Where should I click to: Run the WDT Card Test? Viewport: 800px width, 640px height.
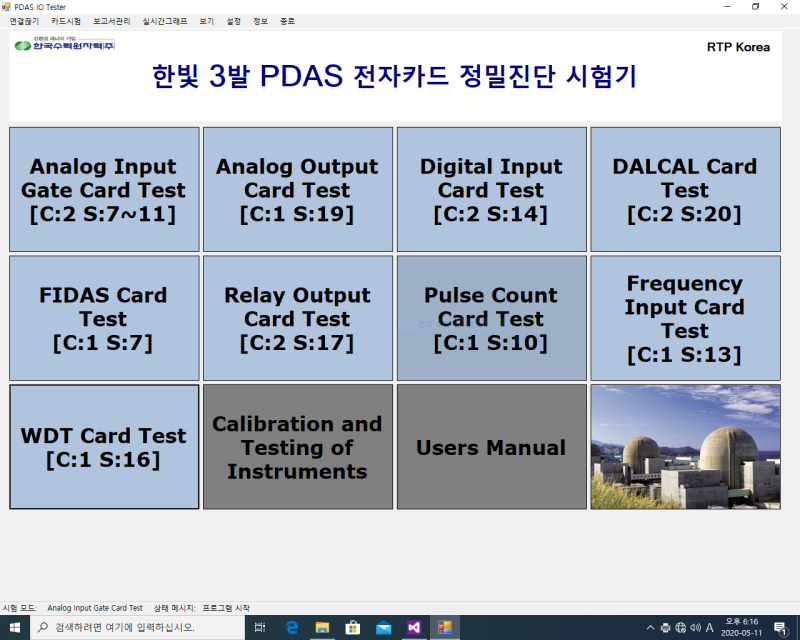[x=103, y=446]
